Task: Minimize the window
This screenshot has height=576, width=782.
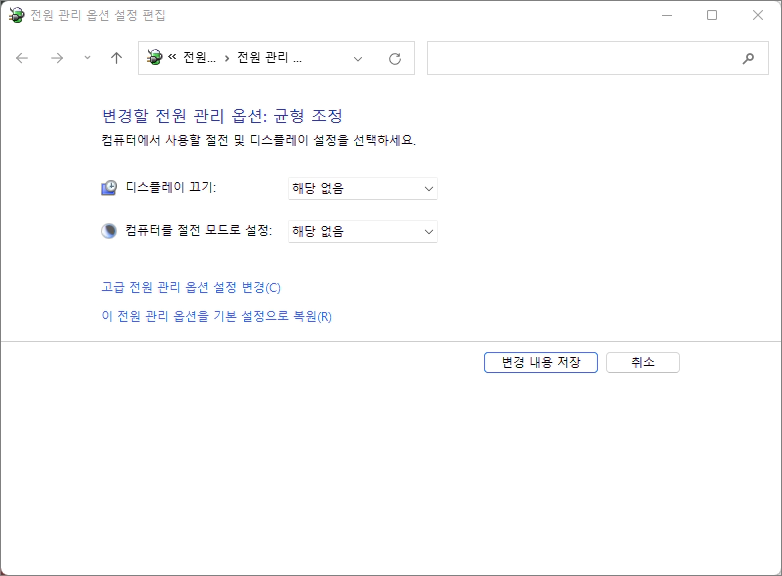Action: 667,15
